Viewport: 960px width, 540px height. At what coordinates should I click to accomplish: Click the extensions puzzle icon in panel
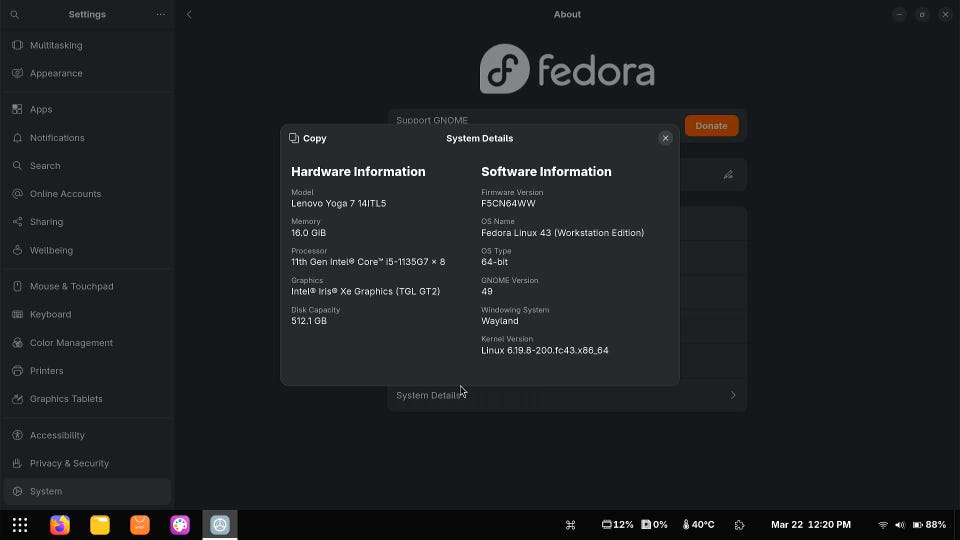pos(740,525)
